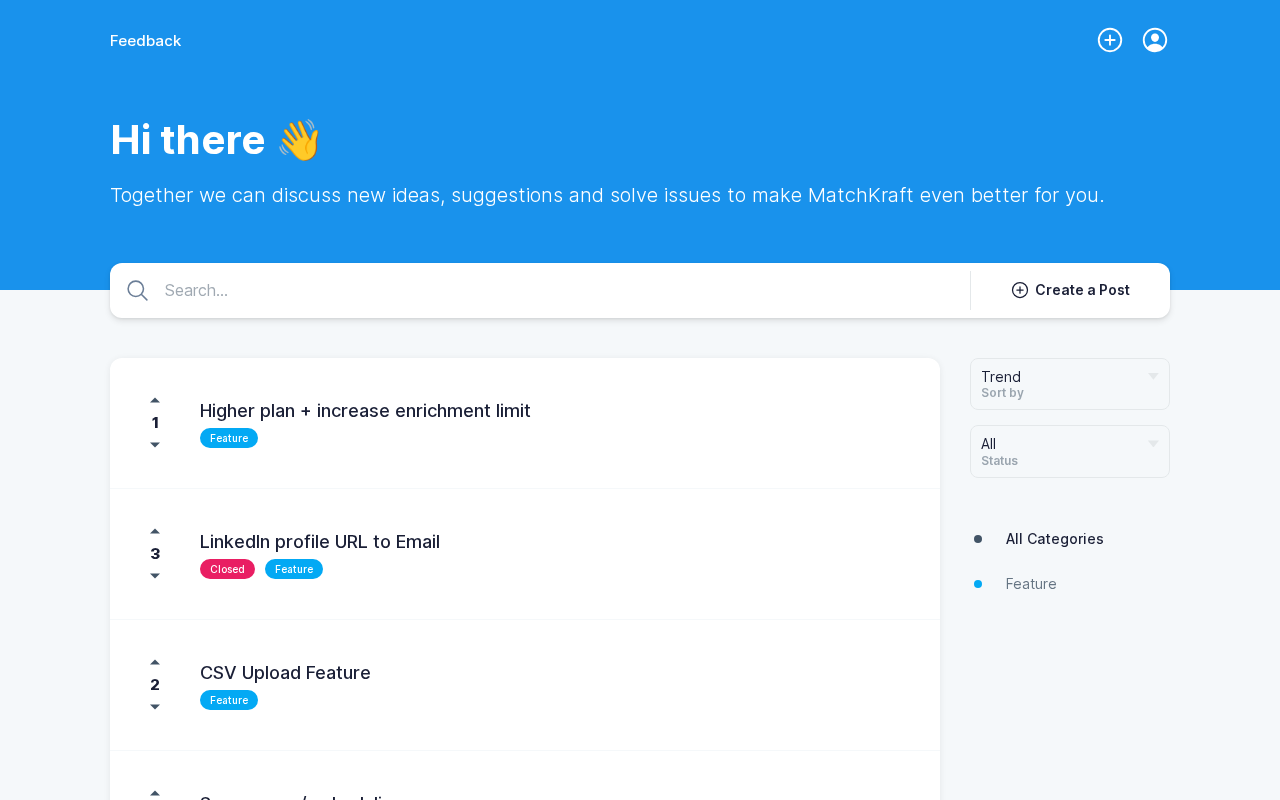Click the plus circle icon in header
Screen dimensions: 1280x800
(1110, 40)
